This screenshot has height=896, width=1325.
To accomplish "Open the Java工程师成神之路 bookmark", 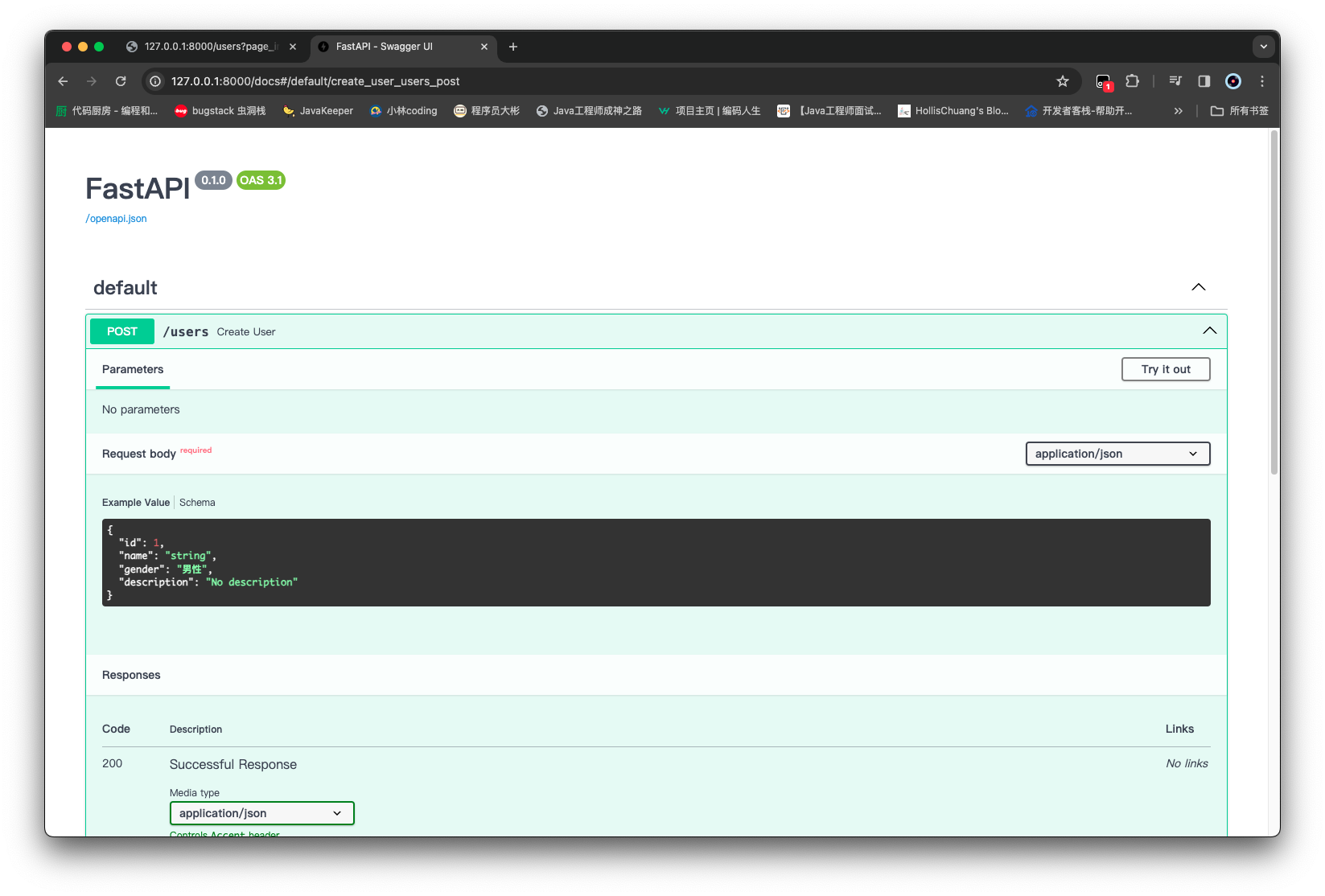I will pos(589,111).
